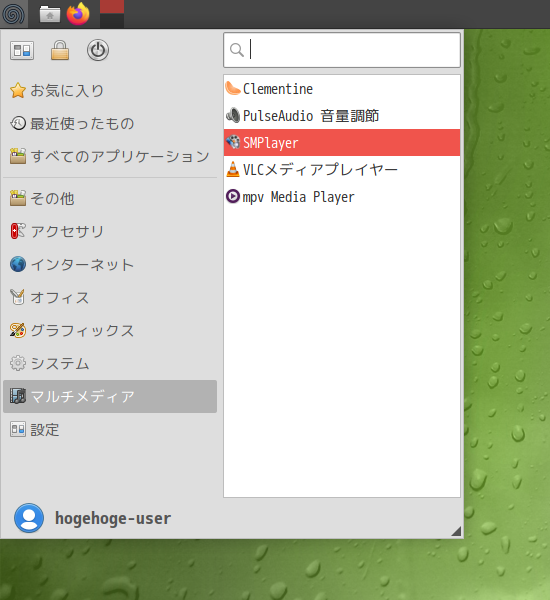Click the clock icon beside 最近使ったもの

[18, 123]
